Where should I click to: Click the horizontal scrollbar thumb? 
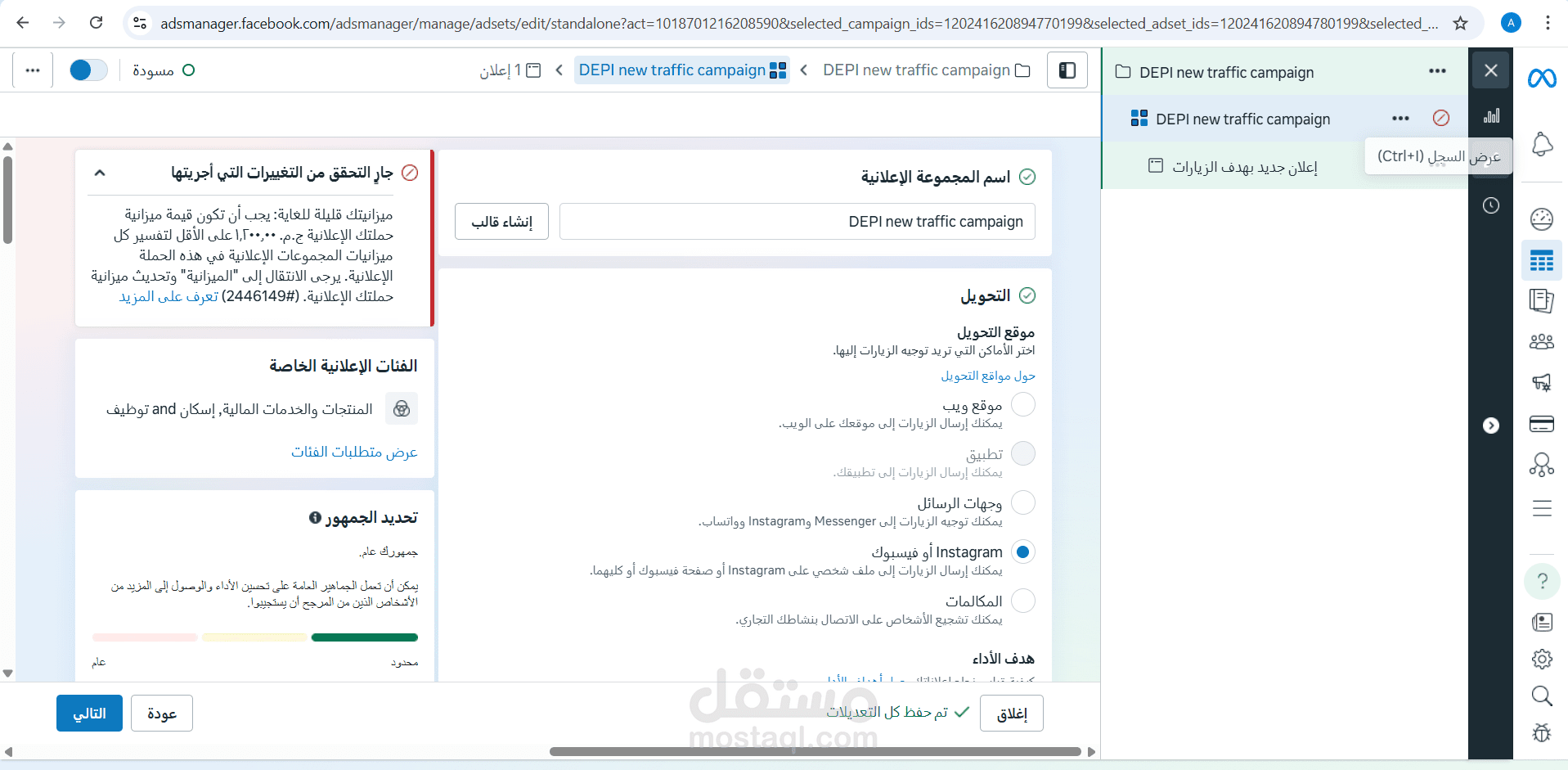(815, 751)
